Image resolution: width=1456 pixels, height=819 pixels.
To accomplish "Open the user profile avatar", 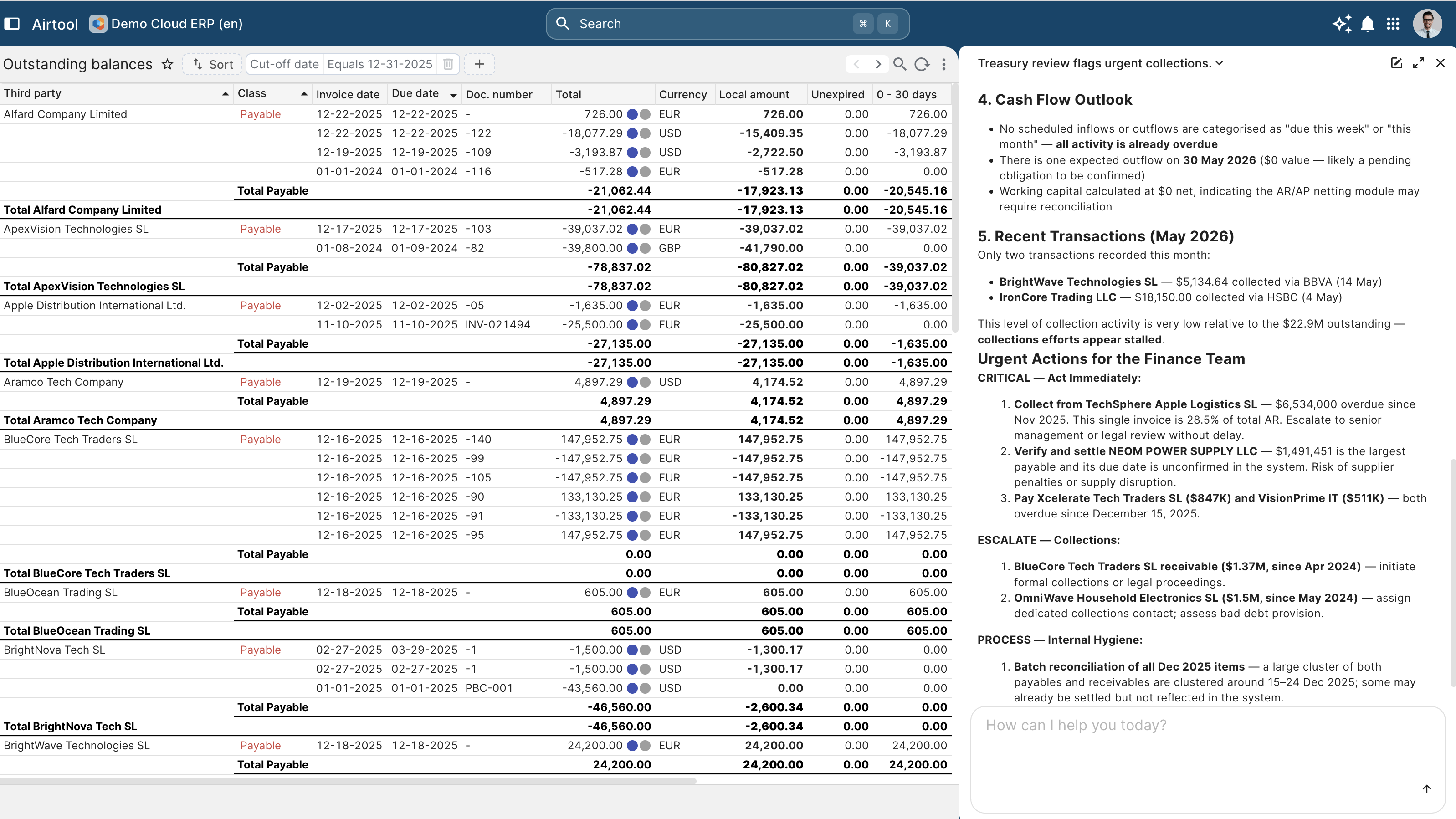I will [1428, 24].
